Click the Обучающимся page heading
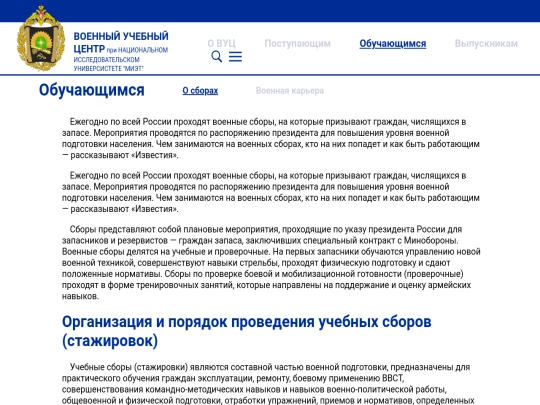The image size is (540, 405). click(x=92, y=90)
